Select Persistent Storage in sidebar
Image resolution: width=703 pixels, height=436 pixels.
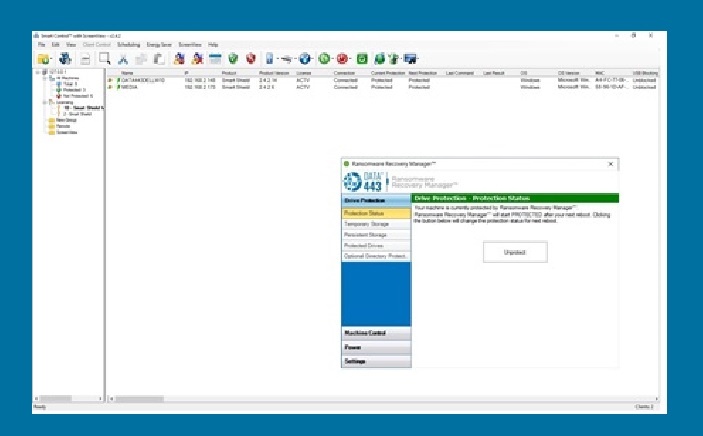click(376, 235)
